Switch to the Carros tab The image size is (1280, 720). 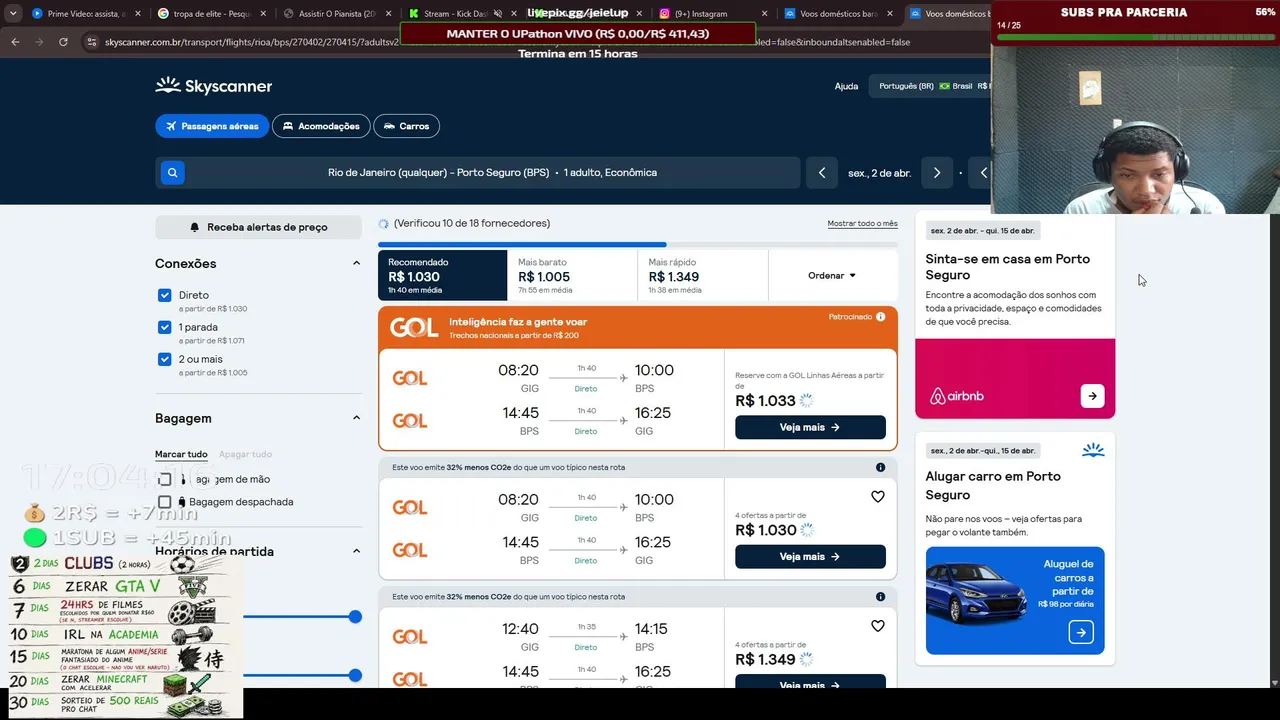coord(406,126)
